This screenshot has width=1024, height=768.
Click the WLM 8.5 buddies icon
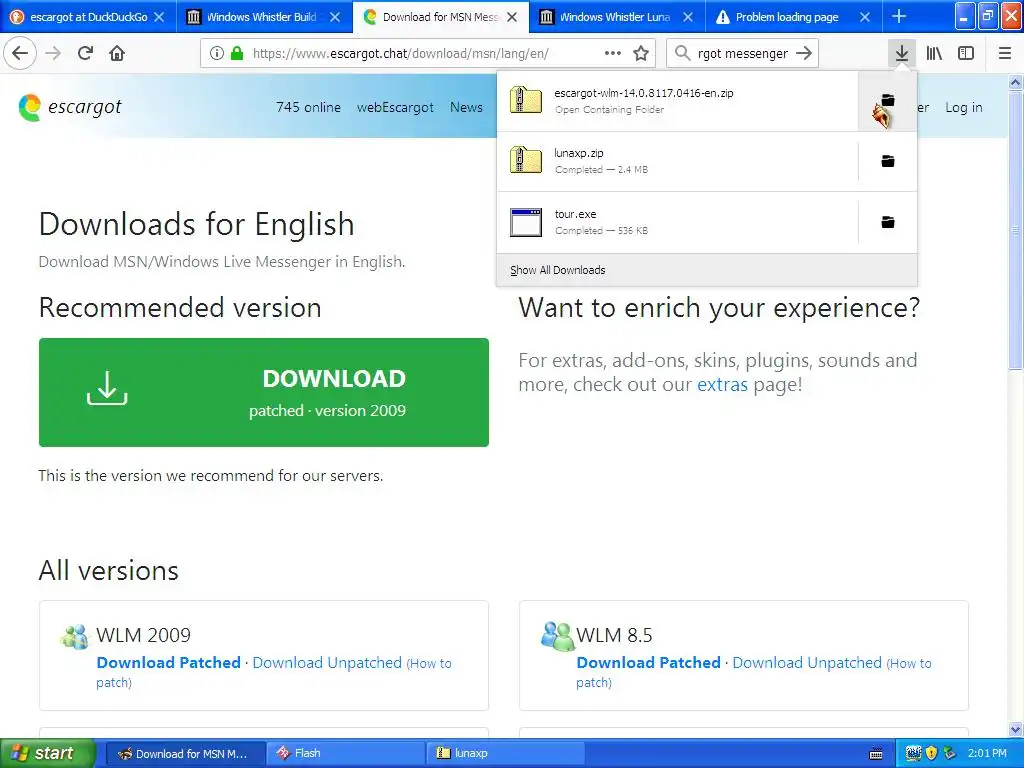(557, 636)
